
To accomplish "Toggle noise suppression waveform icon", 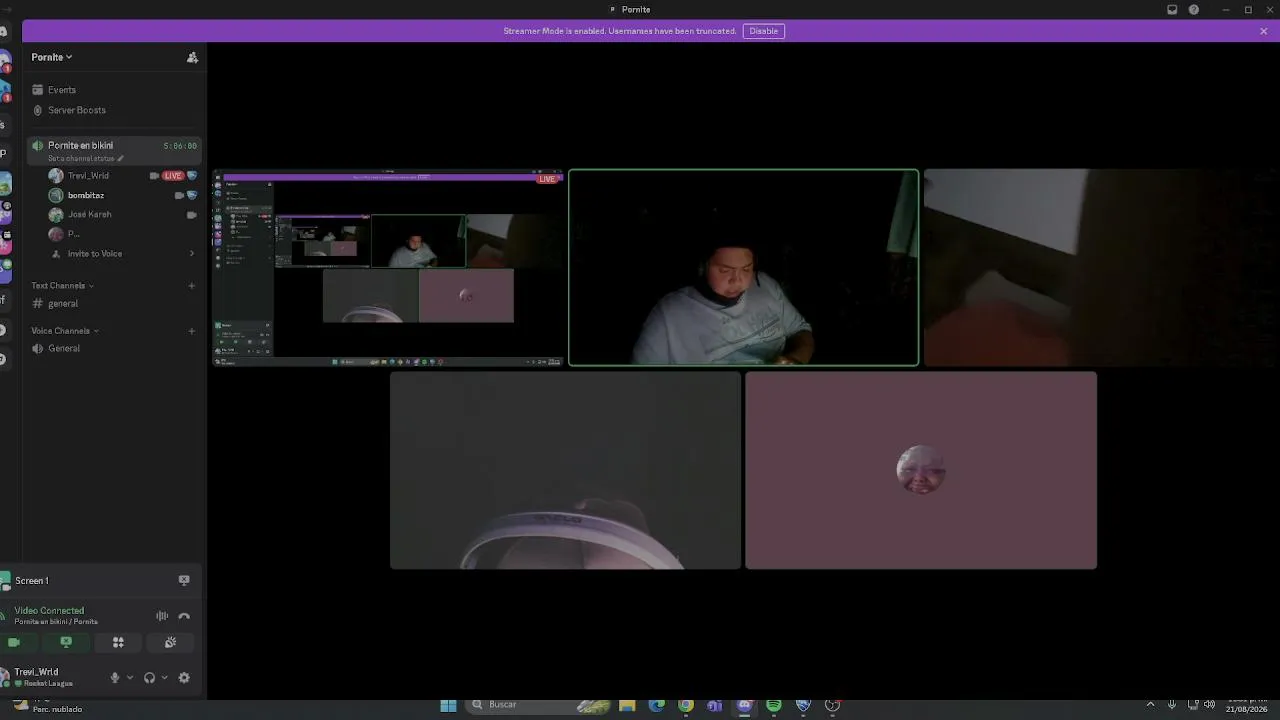I will click(162, 616).
